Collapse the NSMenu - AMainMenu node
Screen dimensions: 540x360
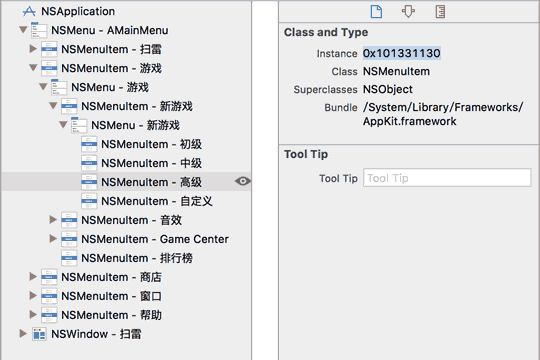point(23,30)
